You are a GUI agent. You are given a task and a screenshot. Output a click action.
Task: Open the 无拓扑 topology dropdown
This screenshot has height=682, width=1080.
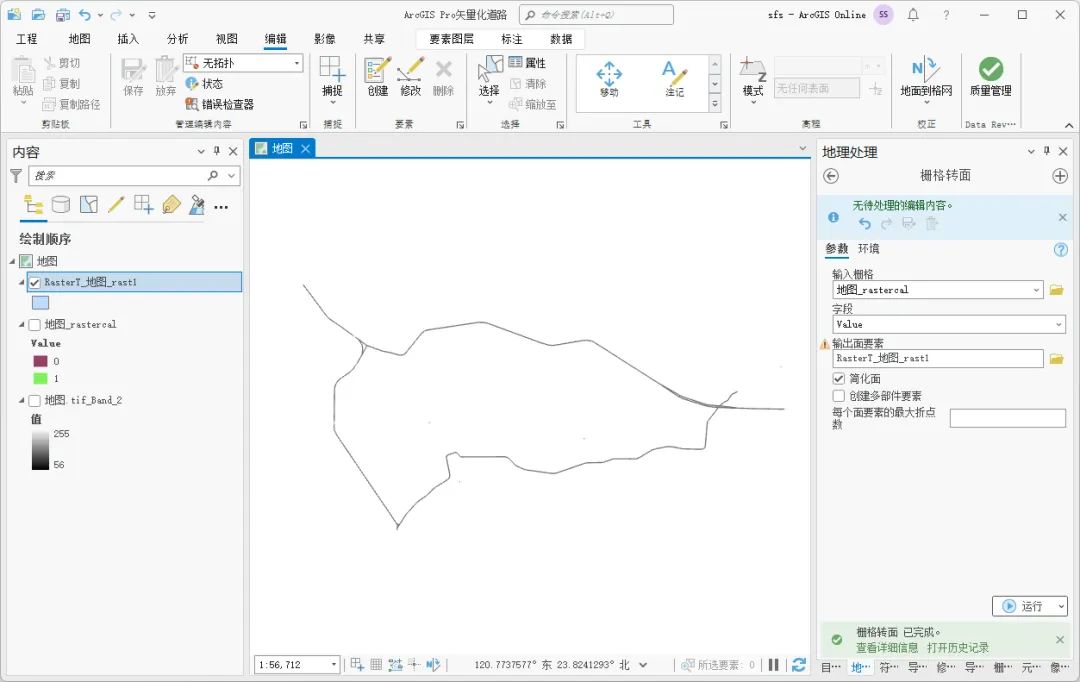[x=297, y=63]
